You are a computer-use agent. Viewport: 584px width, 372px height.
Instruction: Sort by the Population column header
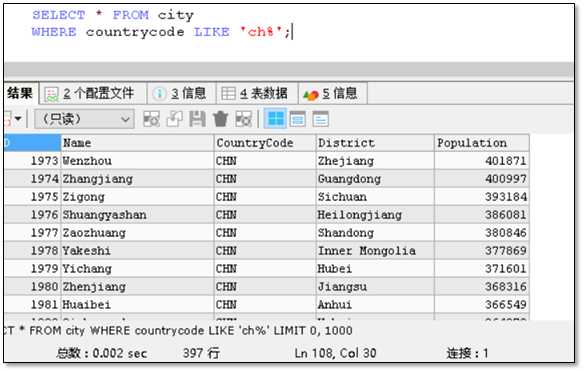point(482,143)
